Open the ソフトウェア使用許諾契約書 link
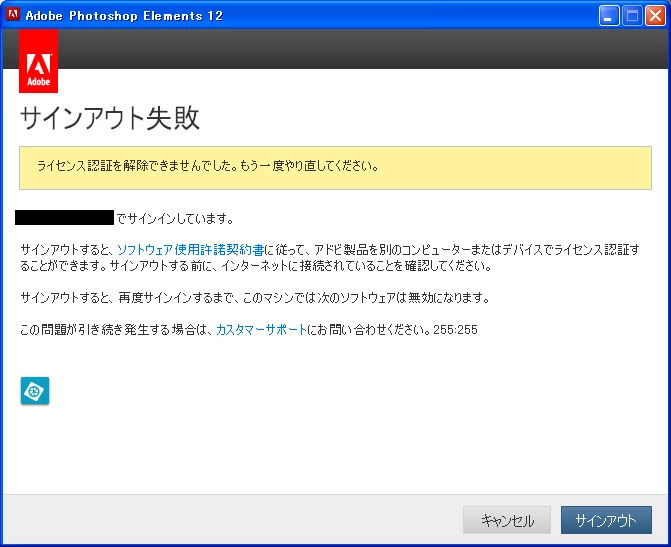 pos(190,250)
